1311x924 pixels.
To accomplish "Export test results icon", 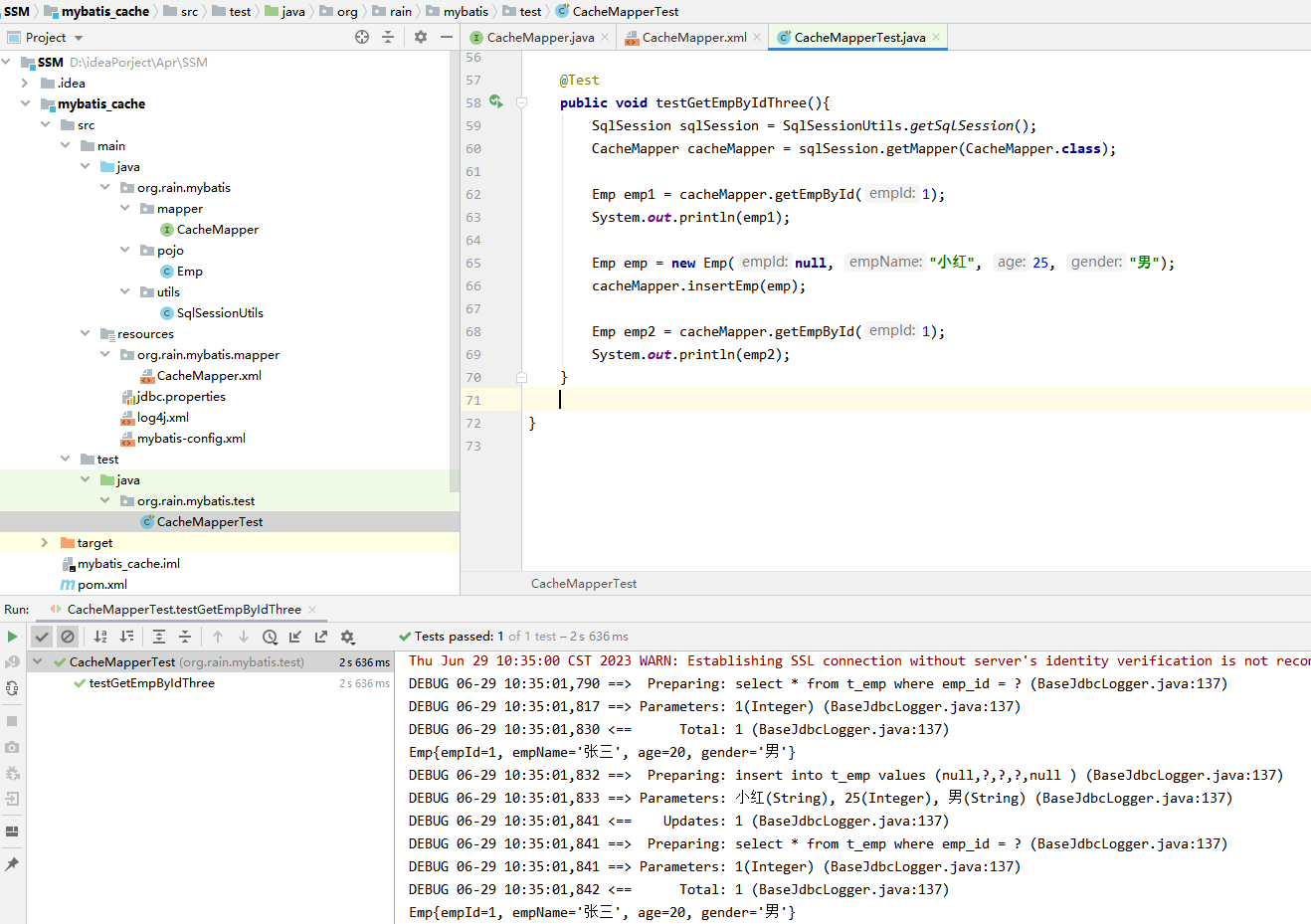I will click(321, 637).
